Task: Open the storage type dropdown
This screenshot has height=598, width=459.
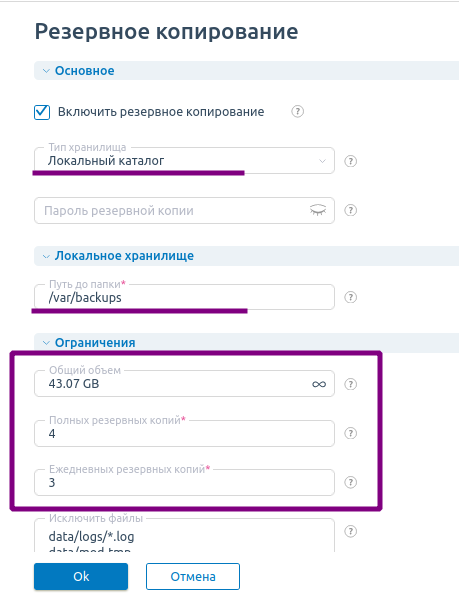Action: pyautogui.click(x=185, y=161)
